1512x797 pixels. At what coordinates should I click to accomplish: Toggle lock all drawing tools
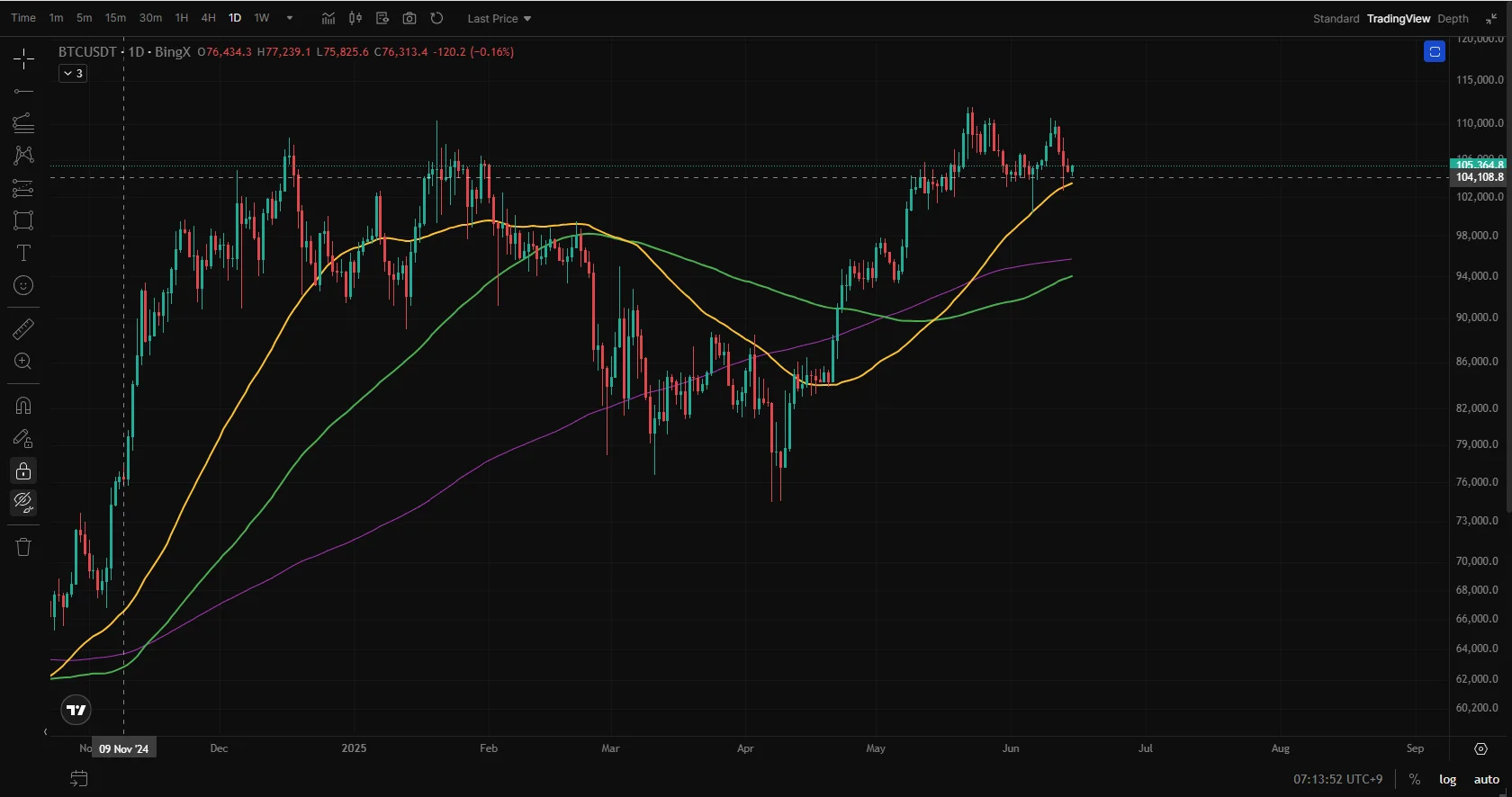(x=23, y=470)
